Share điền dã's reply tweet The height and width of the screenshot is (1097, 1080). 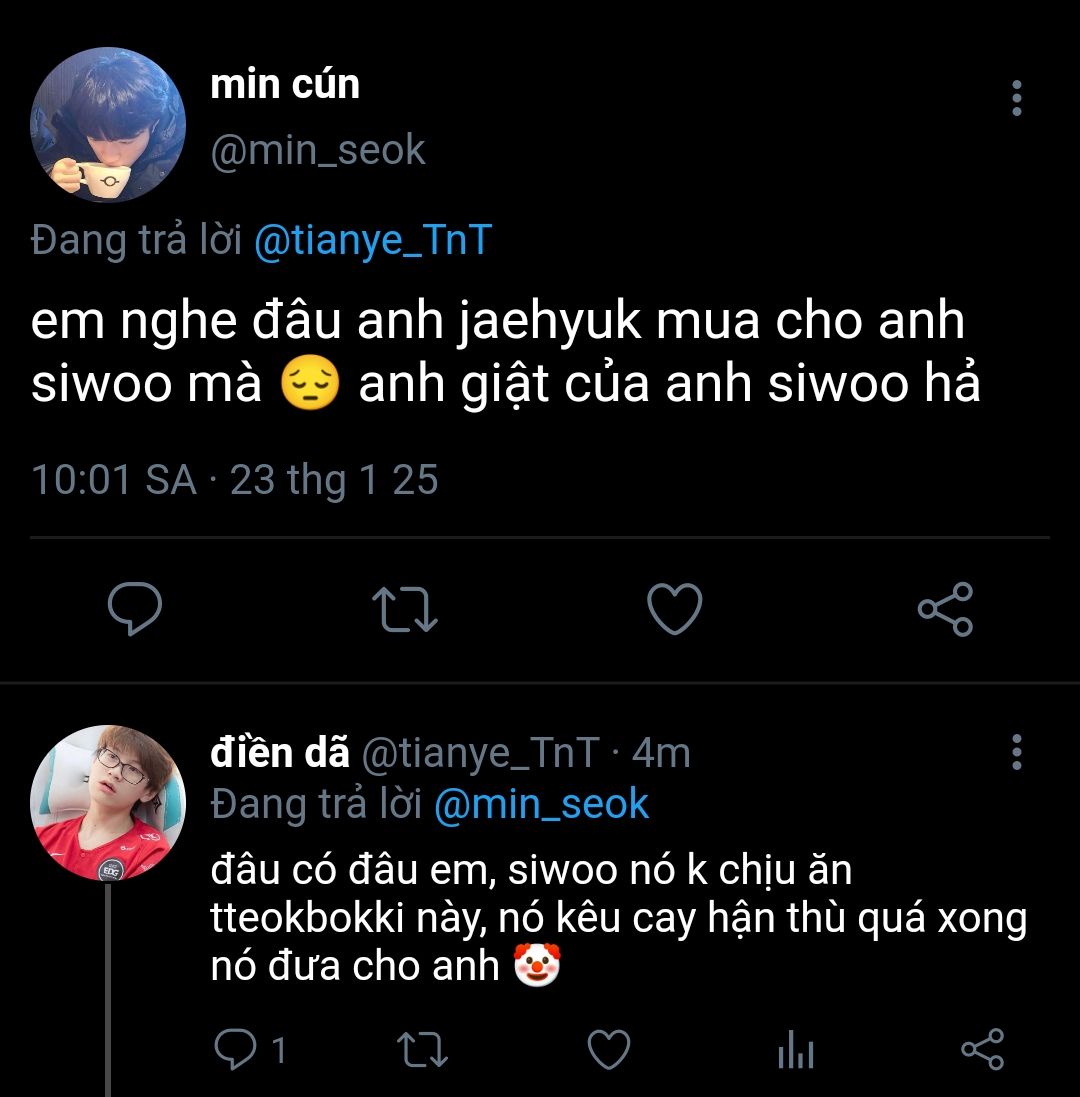coord(982,1050)
